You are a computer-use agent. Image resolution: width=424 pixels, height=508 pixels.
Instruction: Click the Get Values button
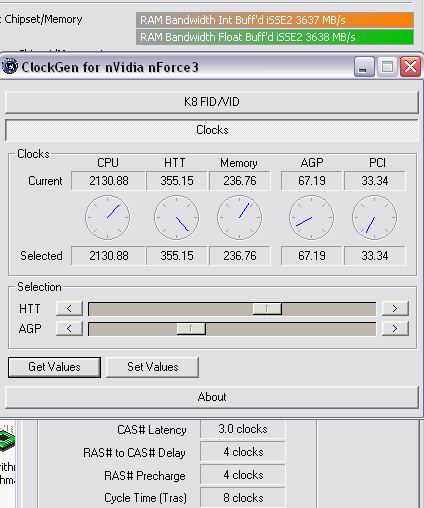pos(54,367)
